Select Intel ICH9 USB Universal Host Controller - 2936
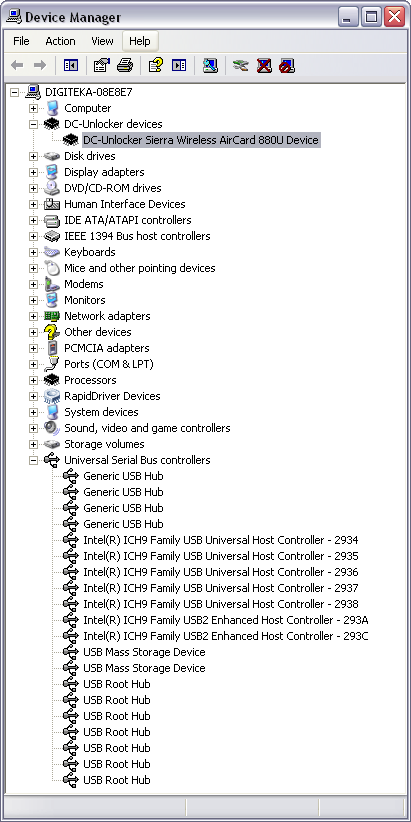Screen dimensions: 411x822 221,572
